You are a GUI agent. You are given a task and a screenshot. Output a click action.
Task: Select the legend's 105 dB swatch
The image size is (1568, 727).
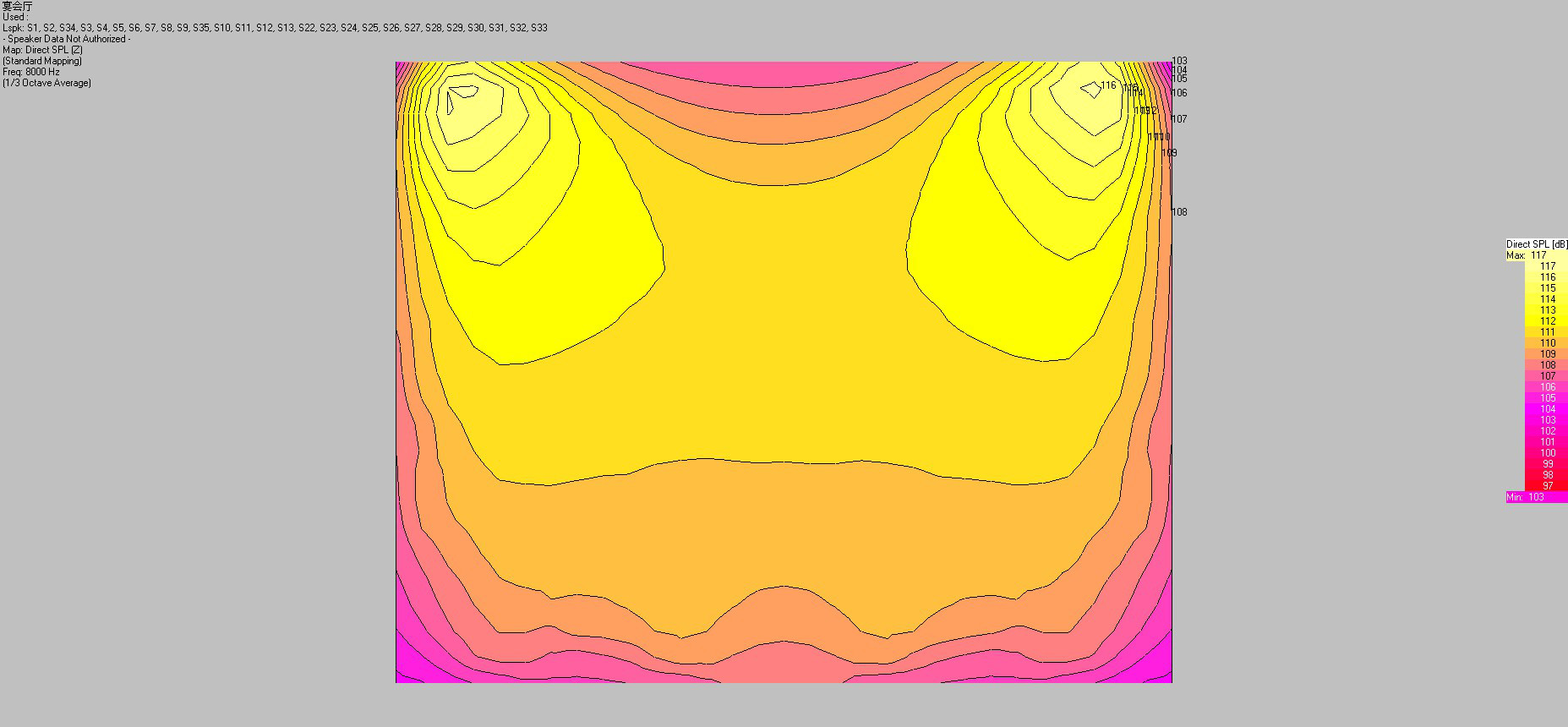pos(1546,398)
